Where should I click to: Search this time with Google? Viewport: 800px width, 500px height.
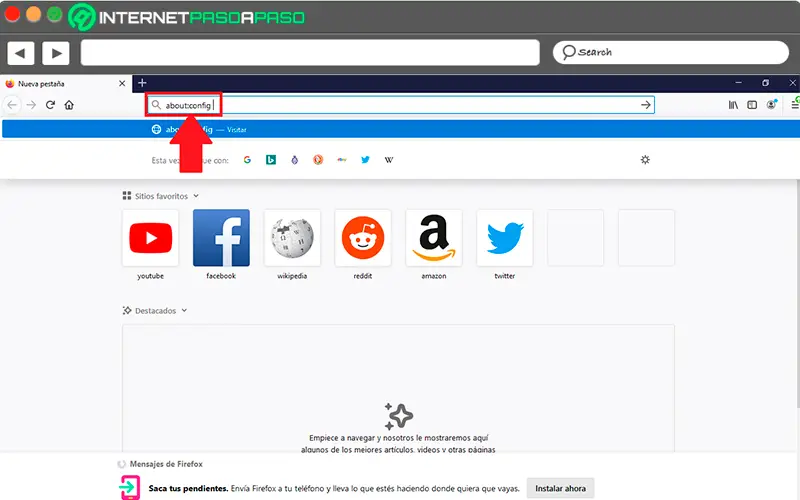point(247,160)
